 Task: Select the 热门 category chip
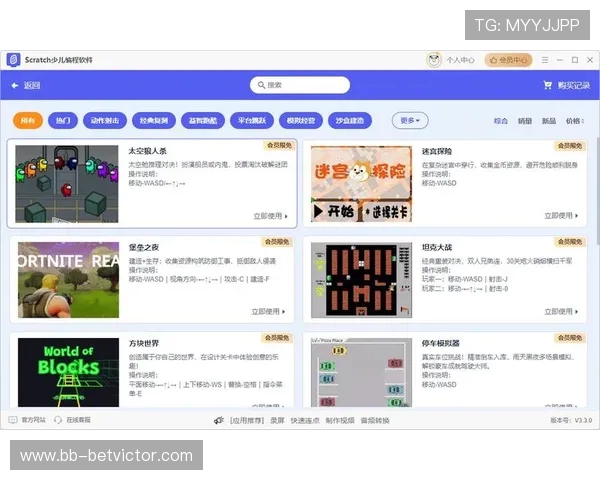pyautogui.click(x=63, y=121)
